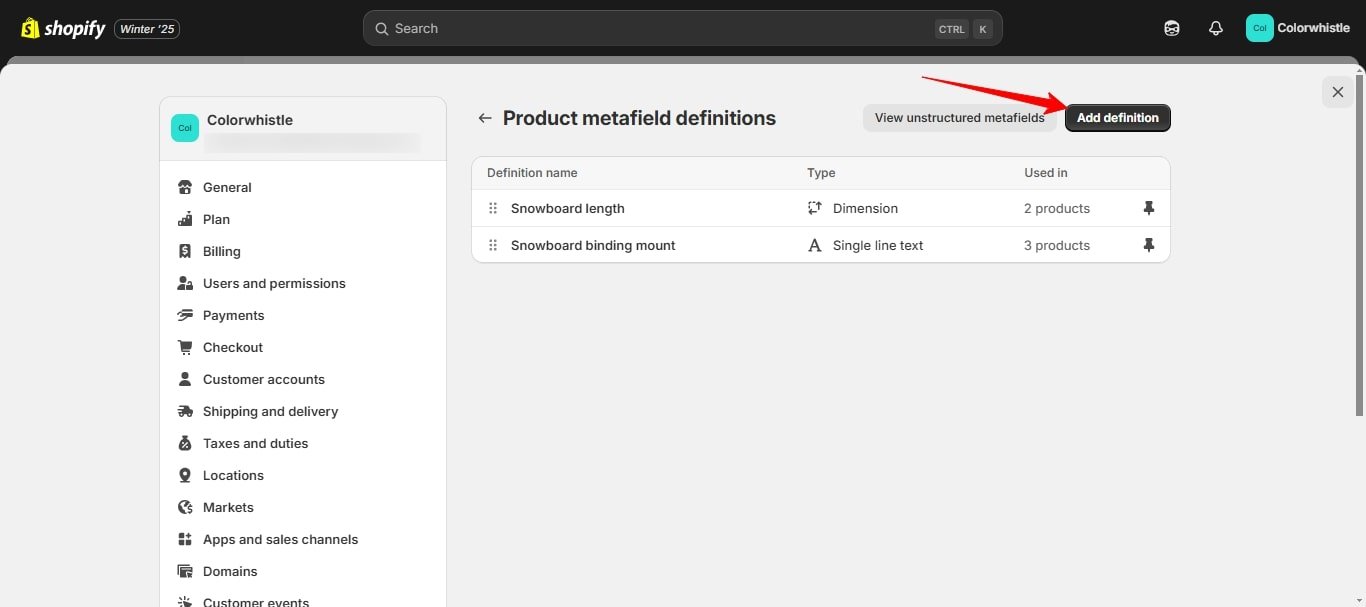This screenshot has height=607, width=1366.
Task: Unpin the Snowboard length definition
Action: pyautogui.click(x=1148, y=208)
